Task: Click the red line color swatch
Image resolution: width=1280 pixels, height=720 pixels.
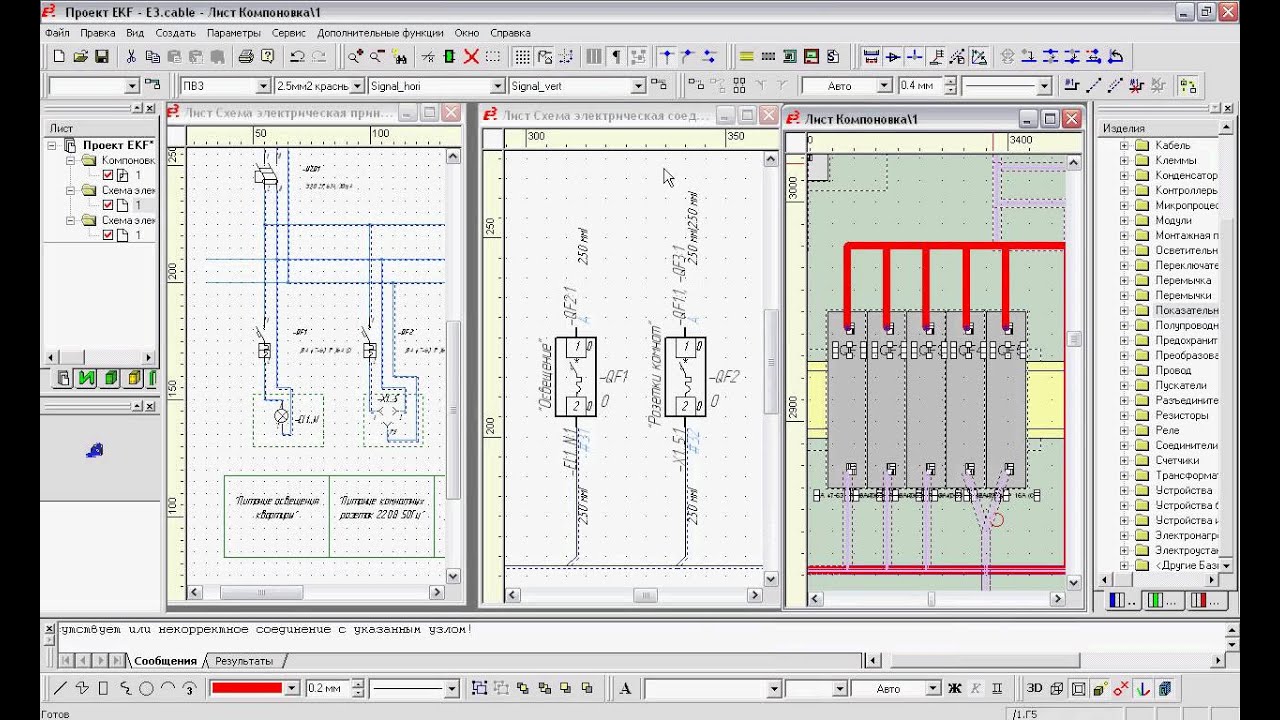Action: click(245, 688)
